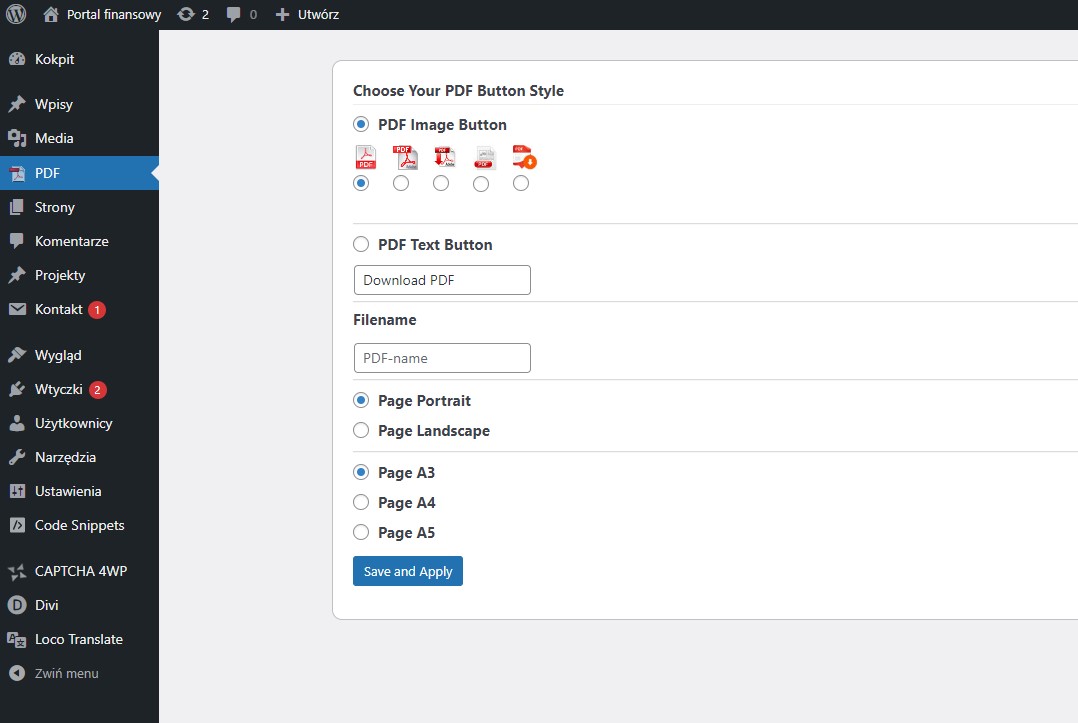Viewport: 1078px width, 723px height.
Task: Select the PDF Image Button radio option
Action: tap(361, 124)
